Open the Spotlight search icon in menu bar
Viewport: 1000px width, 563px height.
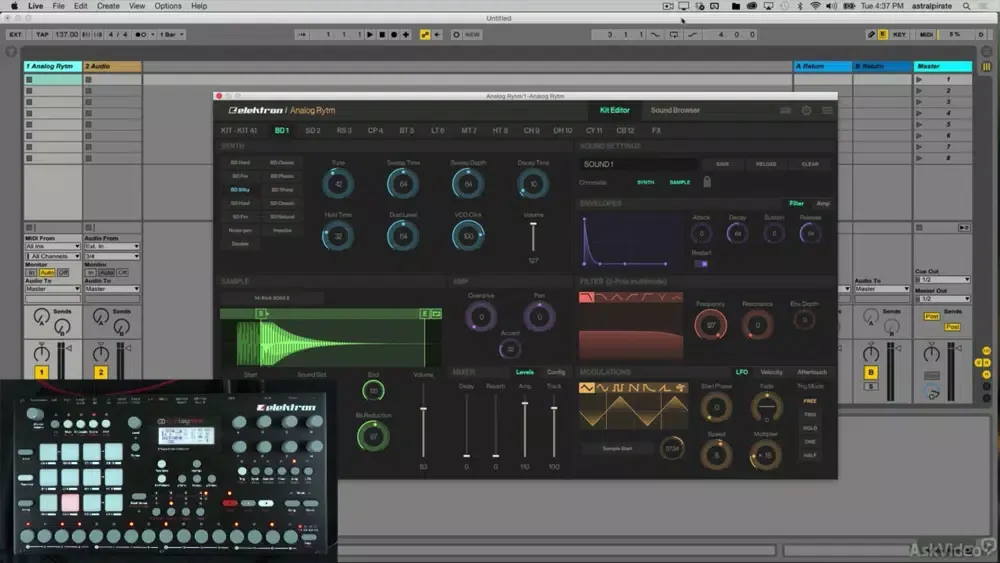967,6
